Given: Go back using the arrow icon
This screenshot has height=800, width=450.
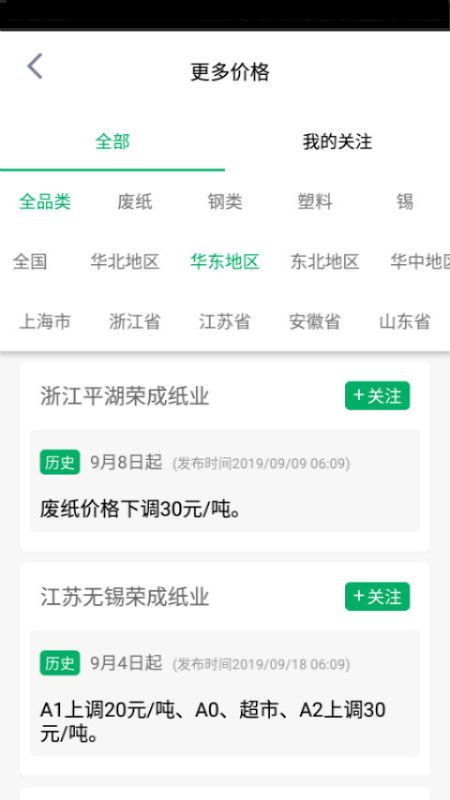Looking at the screenshot, I should click(x=35, y=66).
